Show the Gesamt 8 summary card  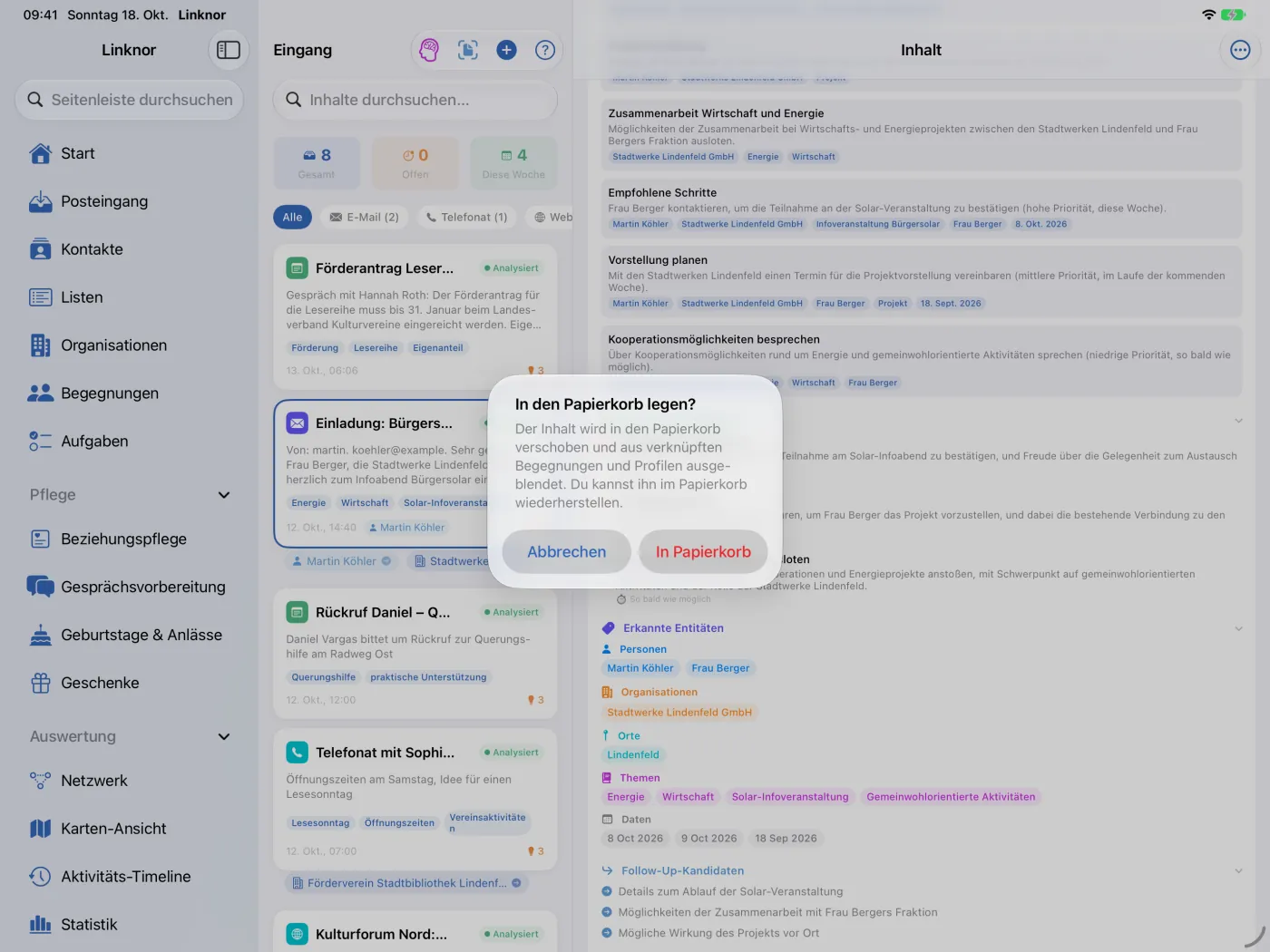coord(317,163)
